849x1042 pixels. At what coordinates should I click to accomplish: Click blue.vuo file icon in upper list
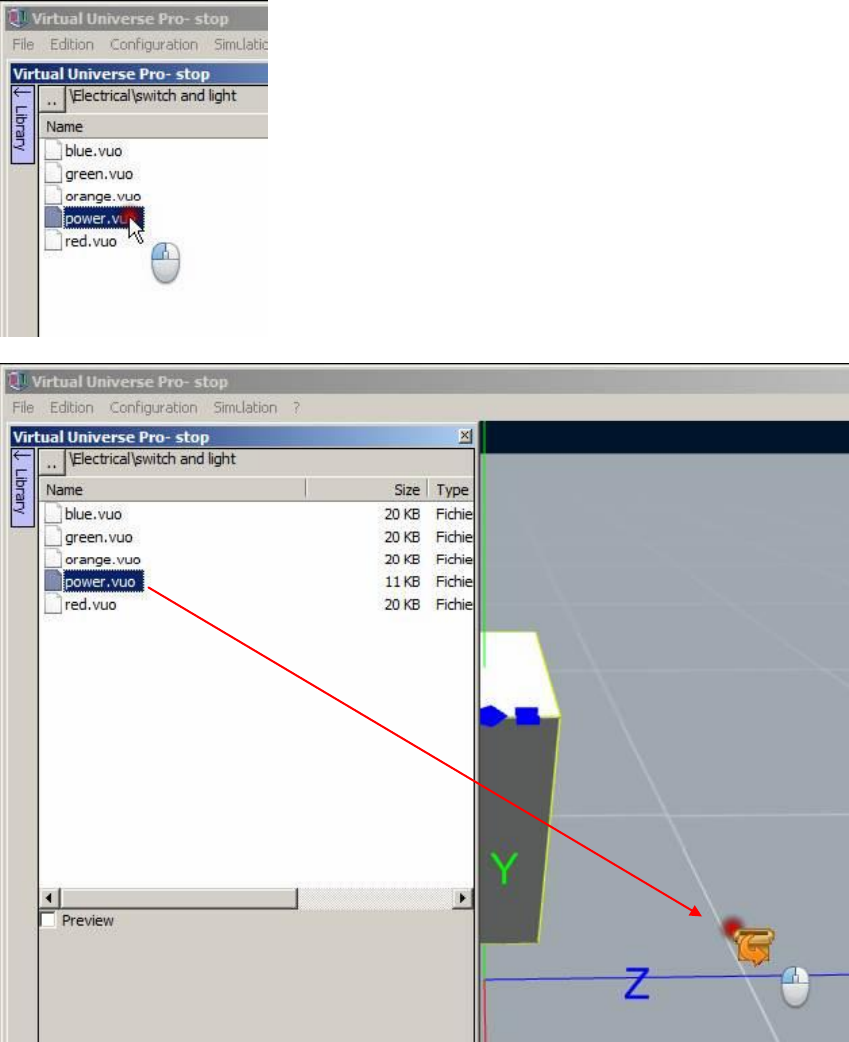[x=53, y=150]
